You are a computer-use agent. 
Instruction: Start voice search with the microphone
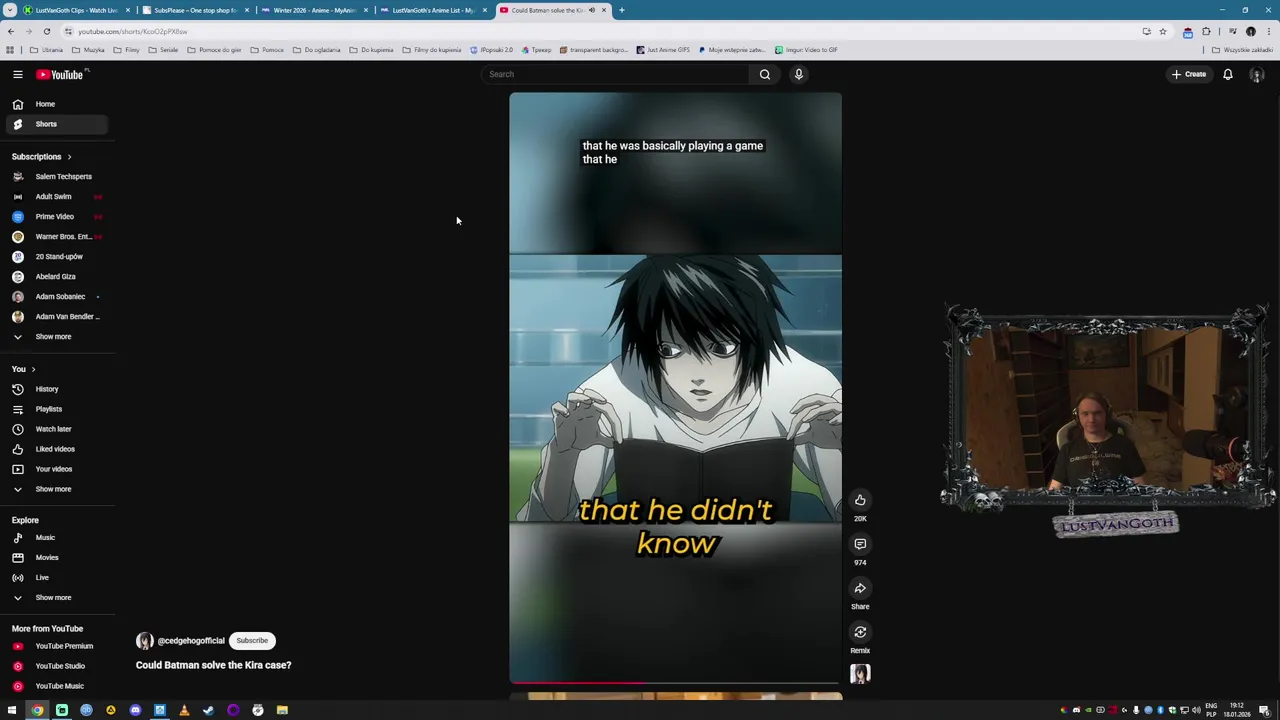(x=799, y=74)
